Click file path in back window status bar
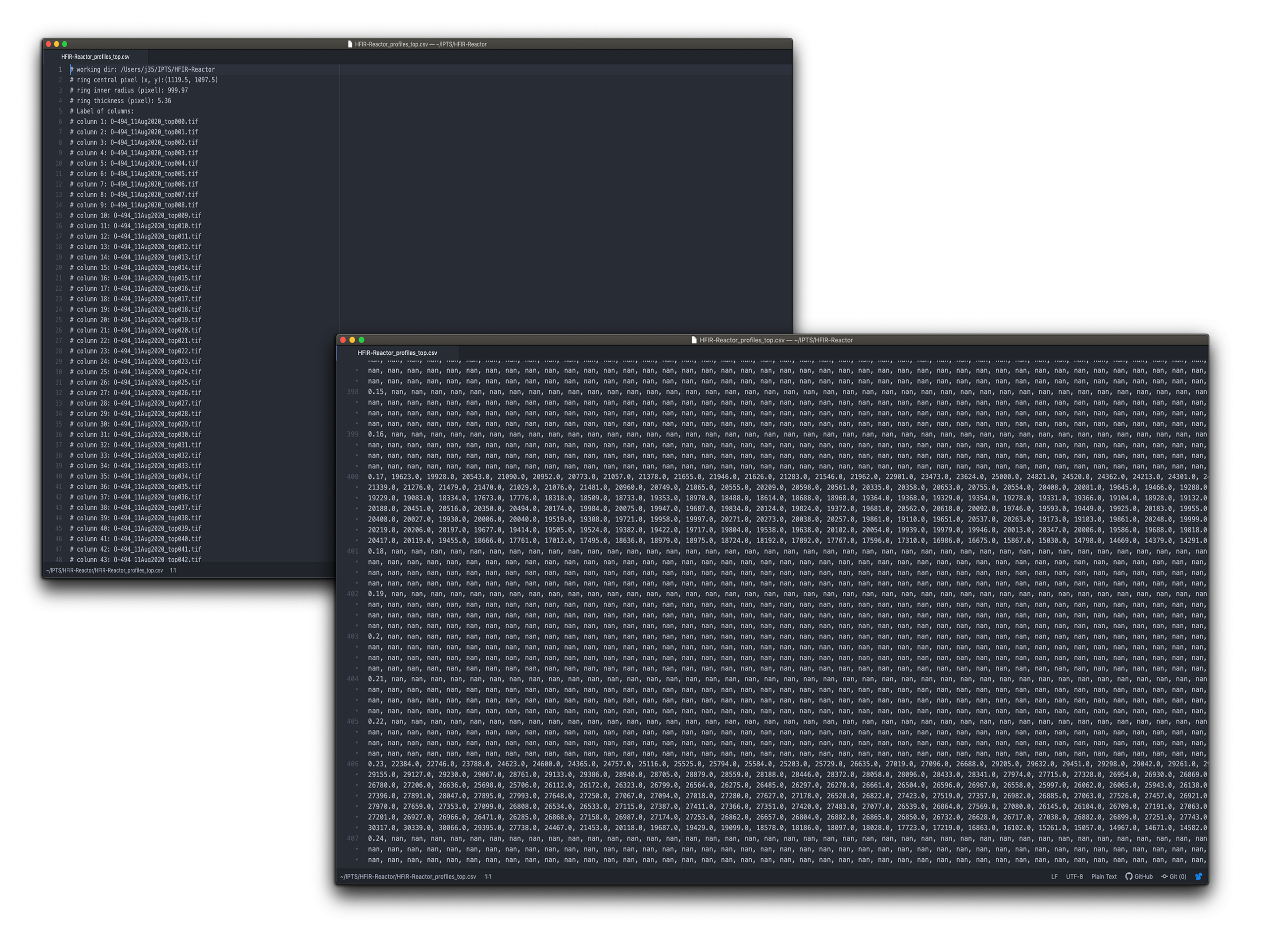 point(105,570)
